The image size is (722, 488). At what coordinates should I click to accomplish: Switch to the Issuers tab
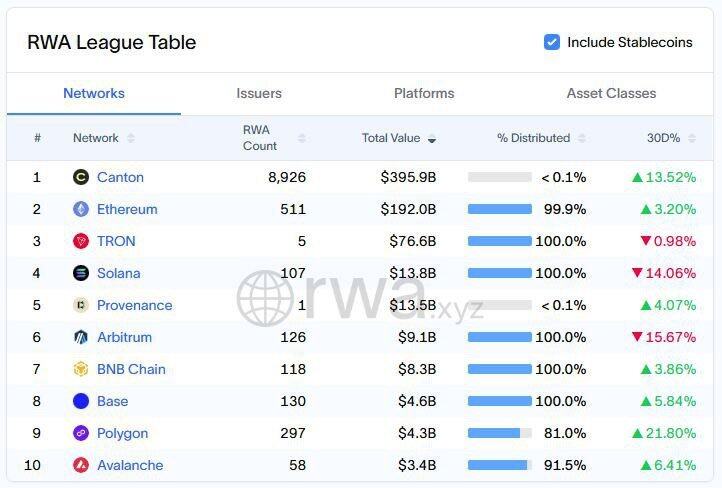coord(259,93)
